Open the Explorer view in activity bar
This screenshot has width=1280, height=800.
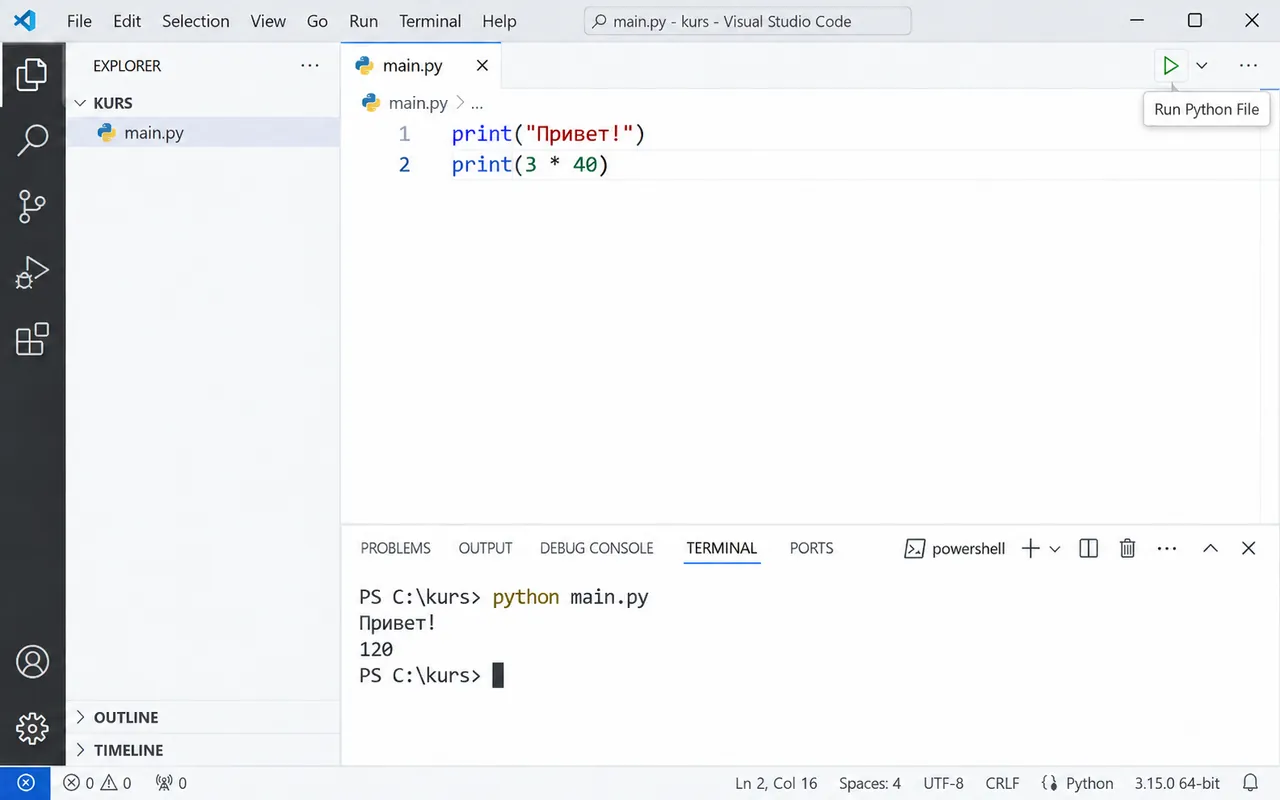click(32, 74)
